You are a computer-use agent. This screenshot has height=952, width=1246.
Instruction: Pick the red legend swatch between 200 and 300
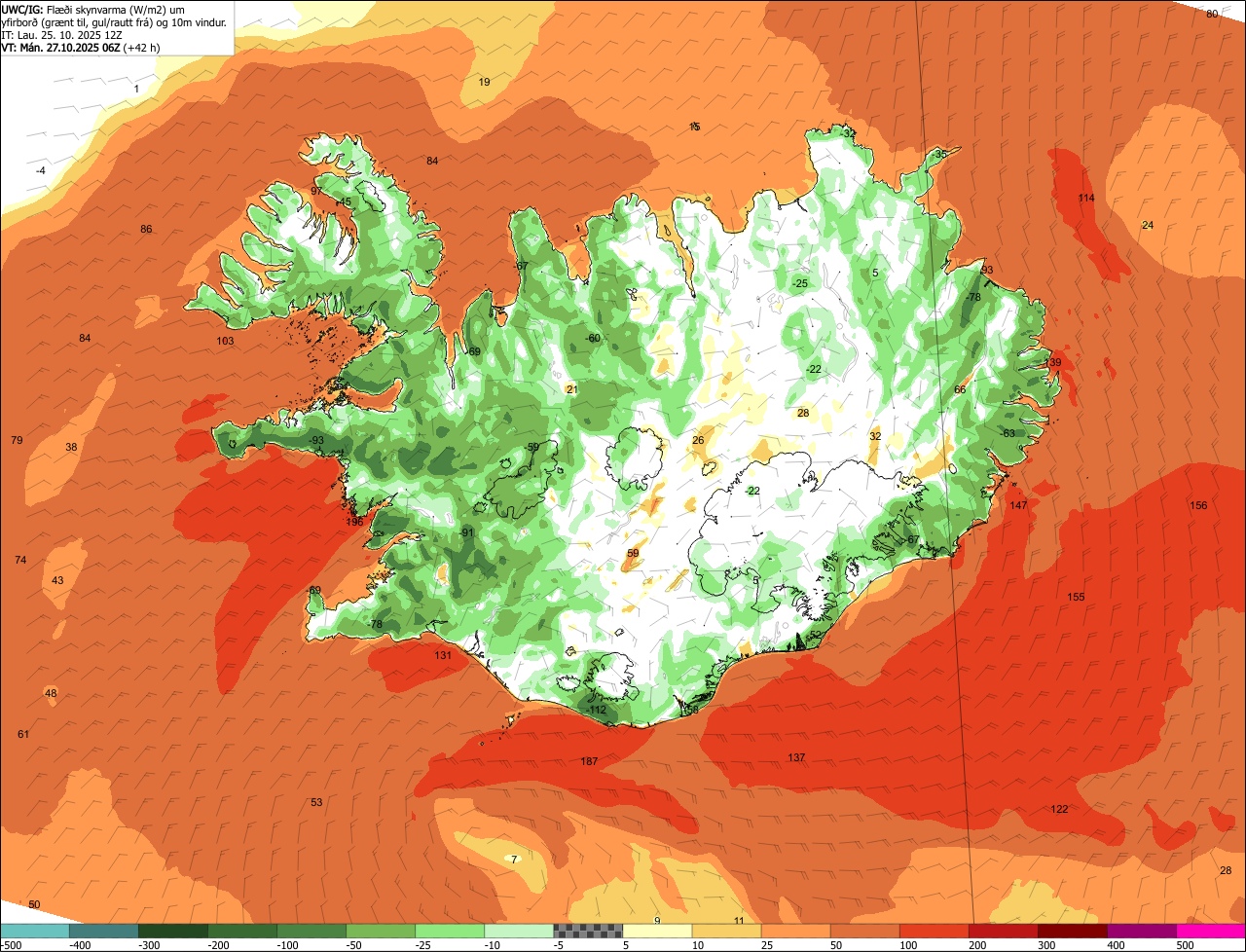pos(1004,931)
